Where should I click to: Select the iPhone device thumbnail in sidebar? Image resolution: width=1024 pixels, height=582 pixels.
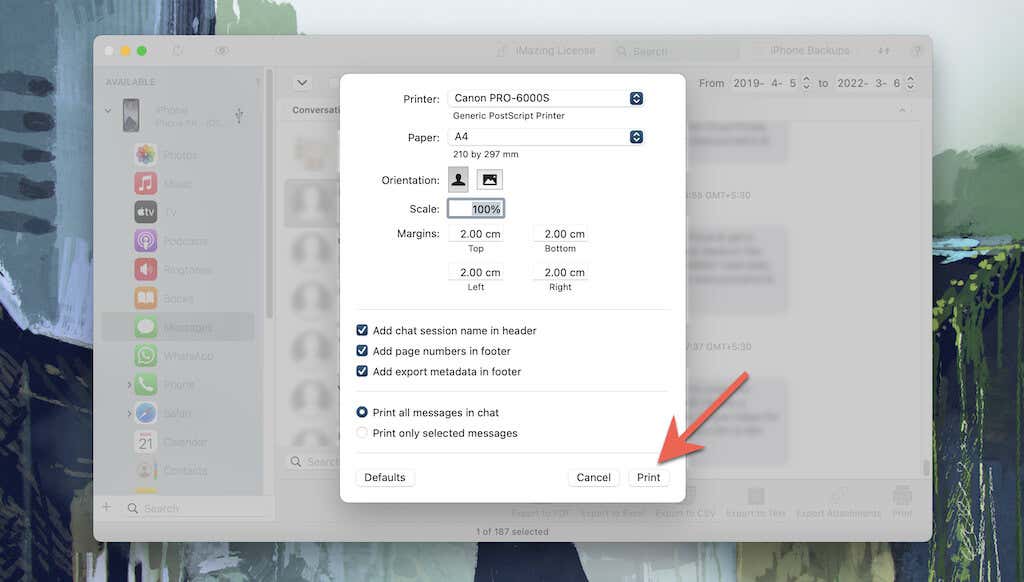131,115
